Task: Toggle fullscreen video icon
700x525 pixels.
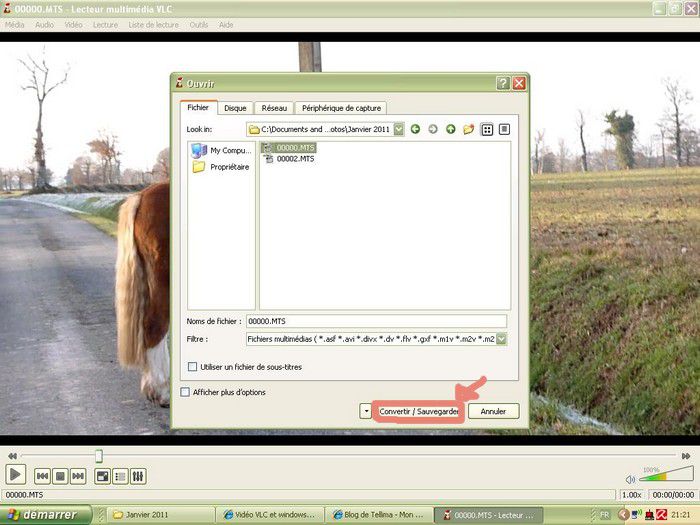Action: (x=102, y=476)
